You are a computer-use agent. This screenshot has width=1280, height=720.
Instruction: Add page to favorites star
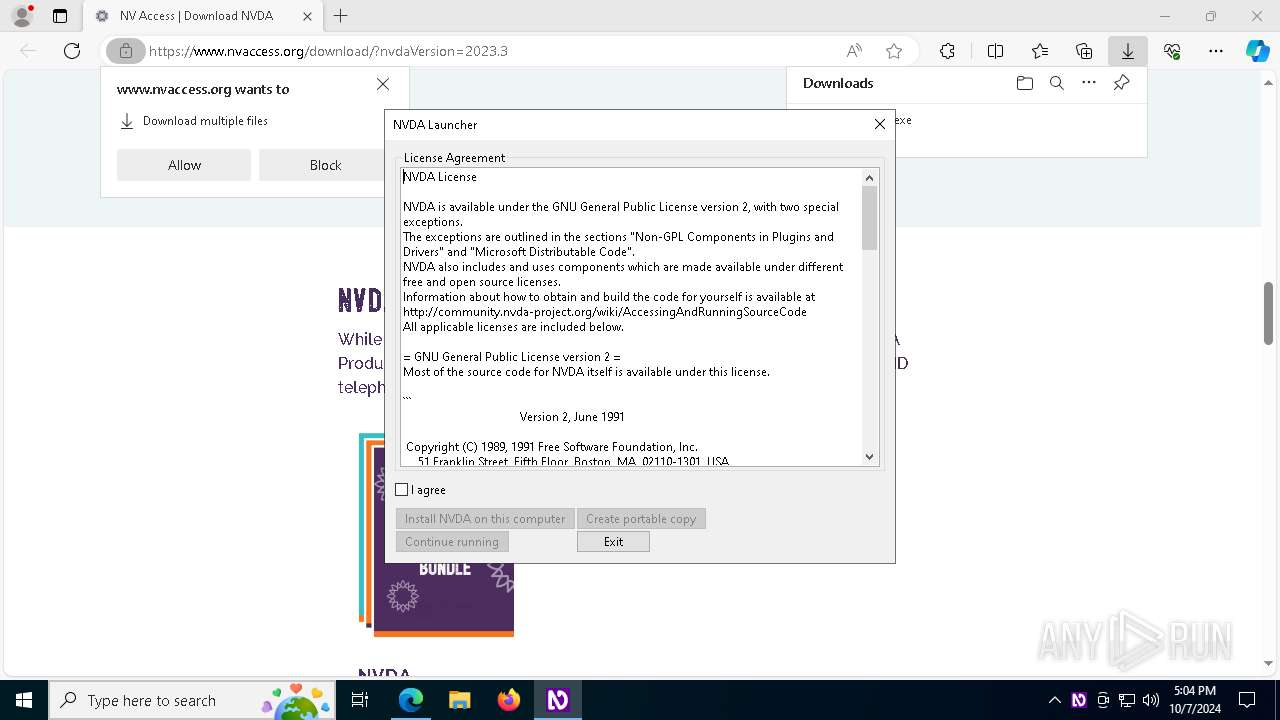pyautogui.click(x=894, y=51)
